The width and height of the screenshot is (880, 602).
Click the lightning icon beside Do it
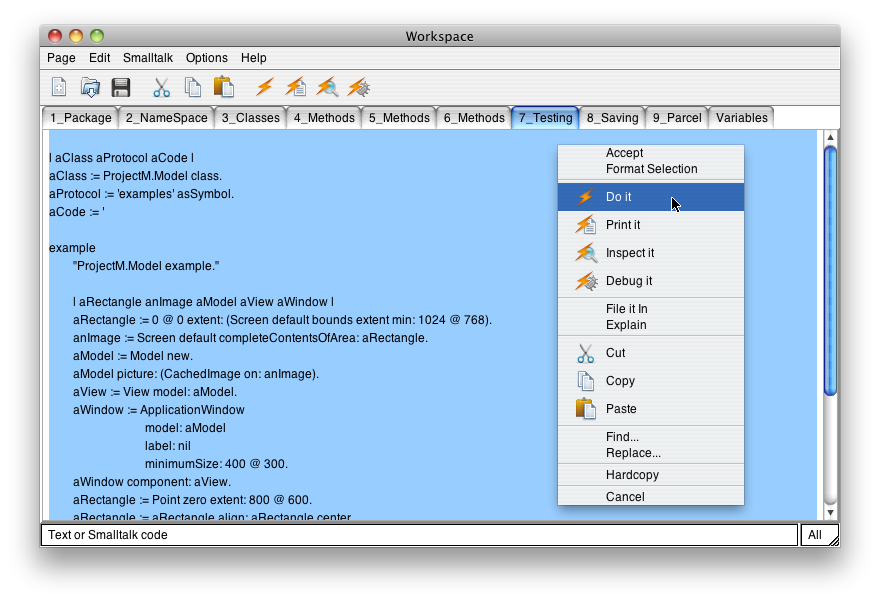coord(586,197)
